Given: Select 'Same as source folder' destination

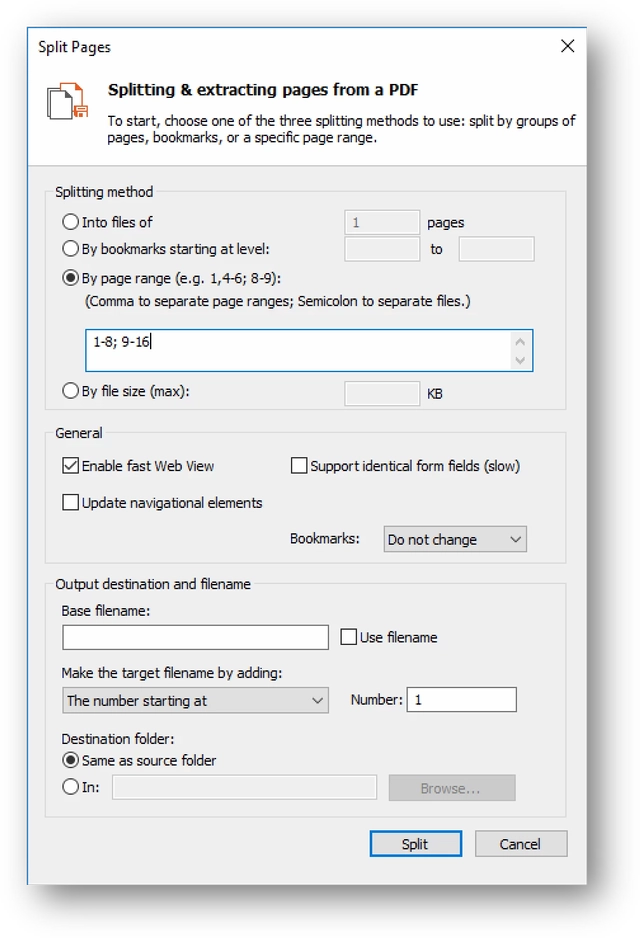Looking at the screenshot, I should click(71, 761).
